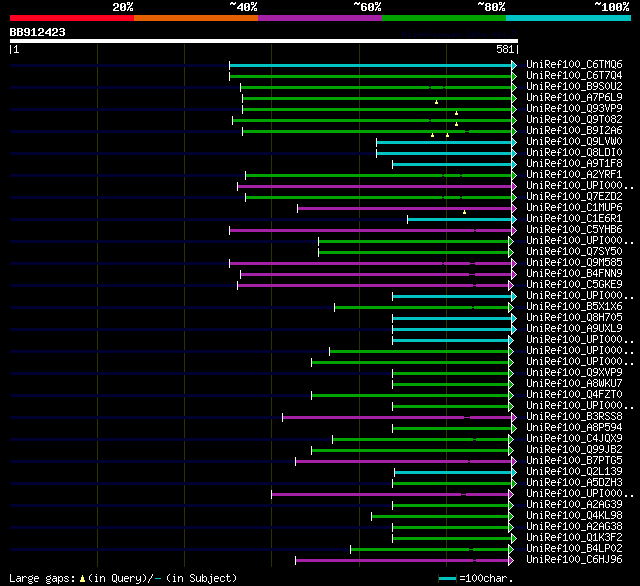The width and height of the screenshot is (640, 586).
Task: Open hit UniRef100_B9S0U2 label
Action: 574,87
